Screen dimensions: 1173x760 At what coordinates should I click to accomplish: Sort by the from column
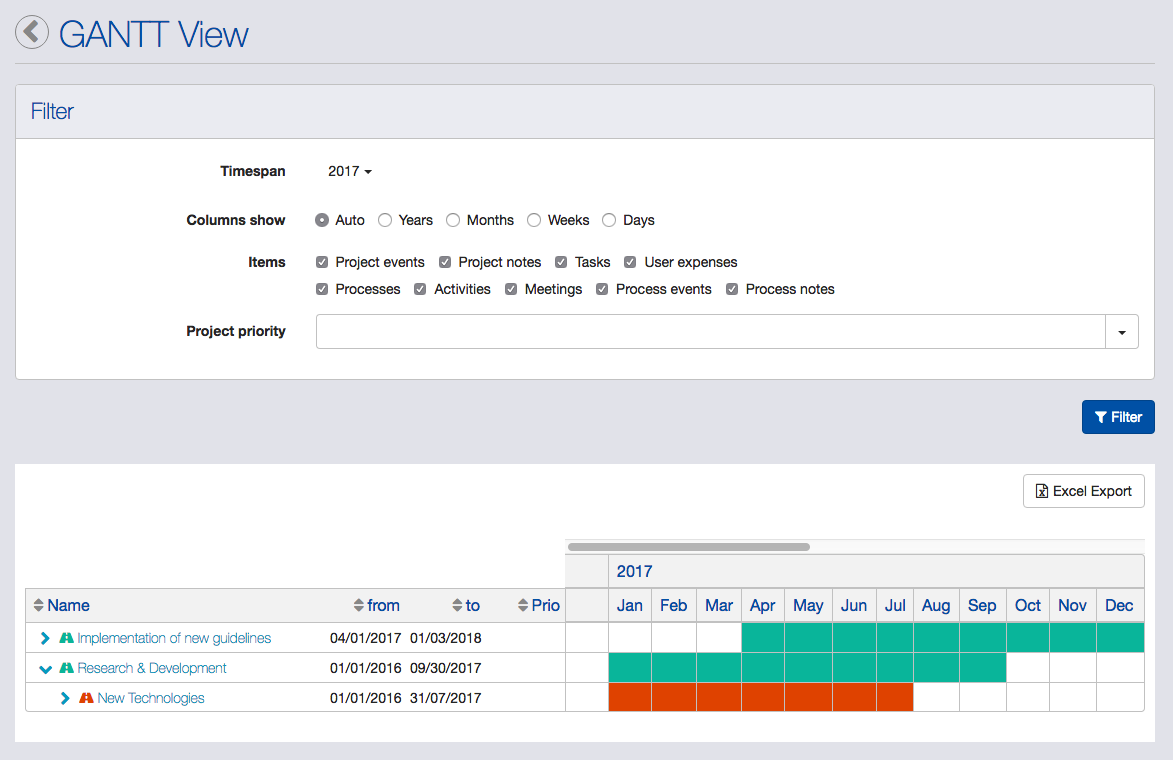click(x=376, y=605)
